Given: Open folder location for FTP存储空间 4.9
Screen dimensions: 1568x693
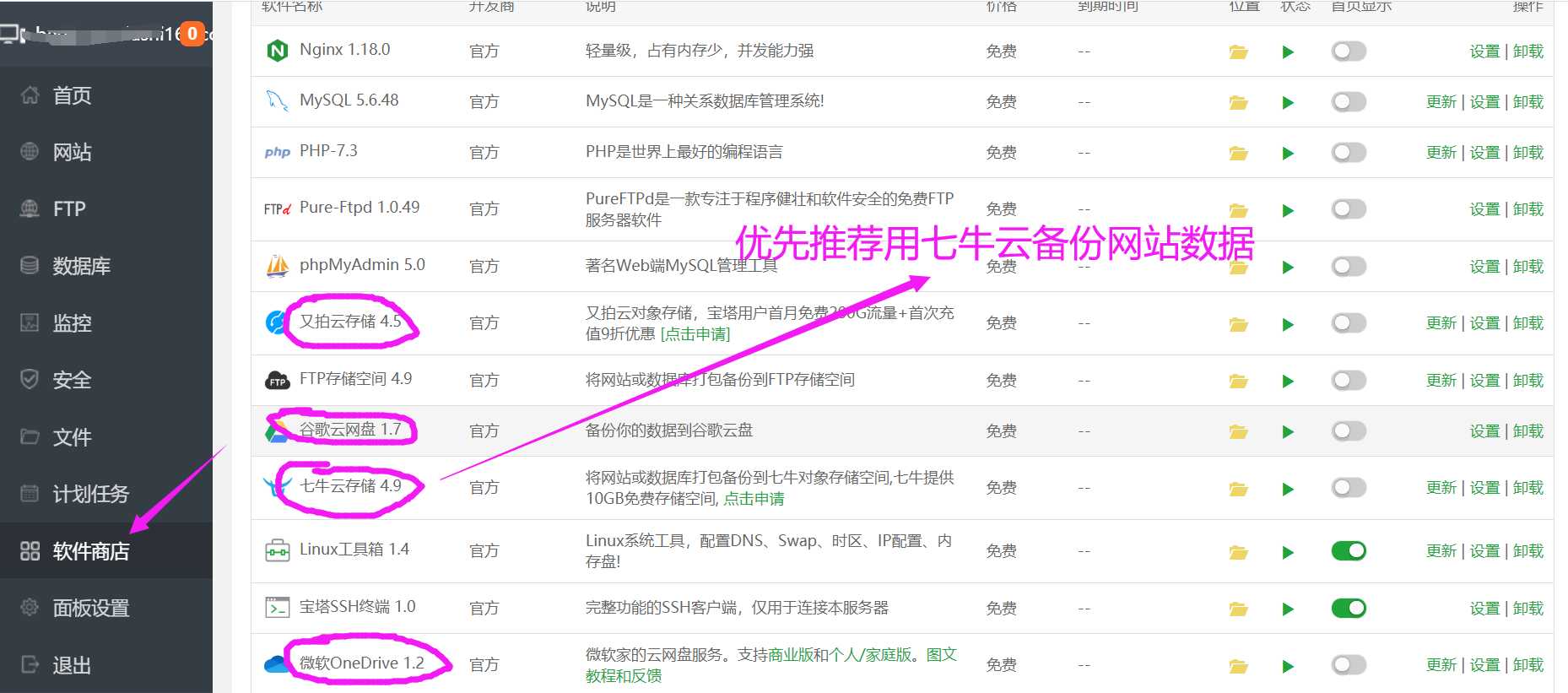Looking at the screenshot, I should point(1238,382).
